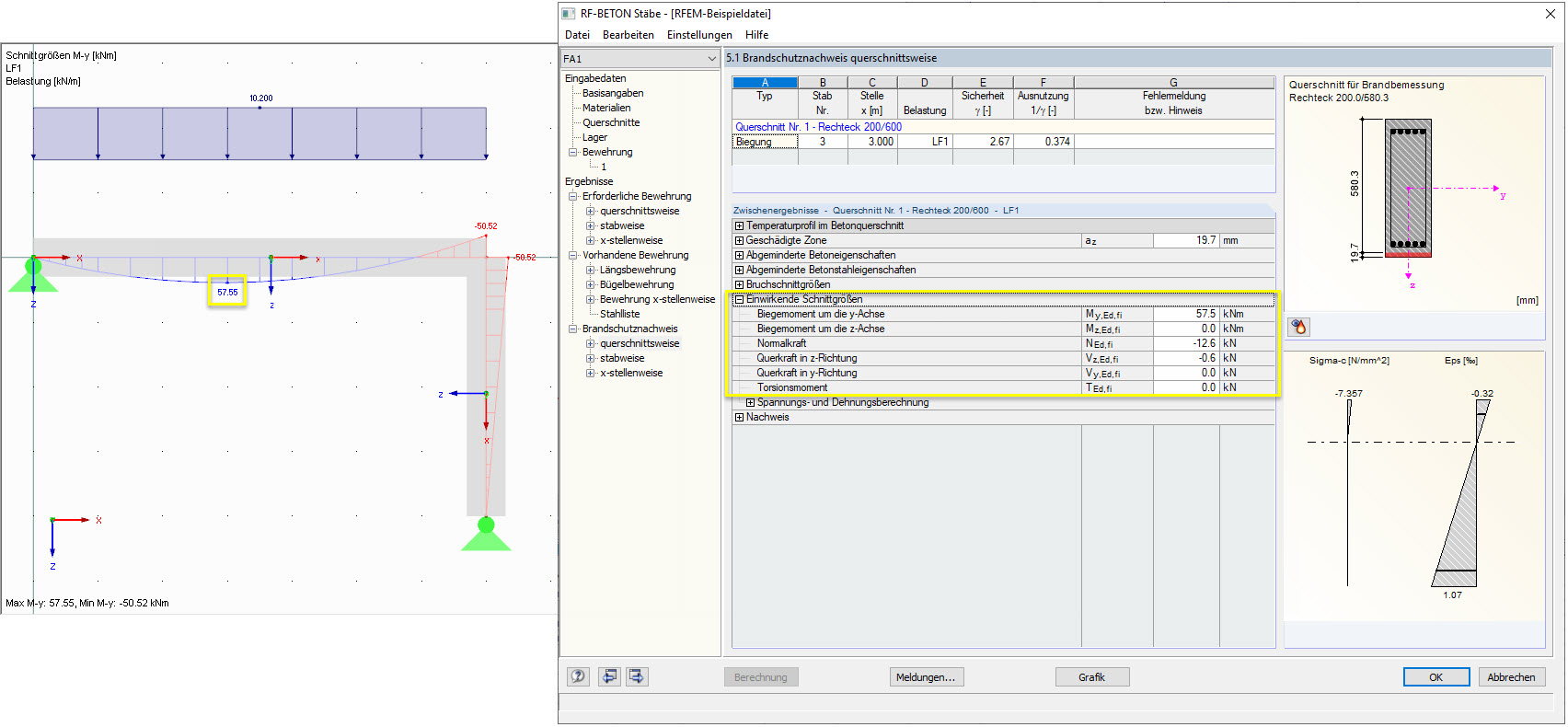Select Basisangaben in the navigator tree
This screenshot has width=1568, height=727.
click(613, 93)
